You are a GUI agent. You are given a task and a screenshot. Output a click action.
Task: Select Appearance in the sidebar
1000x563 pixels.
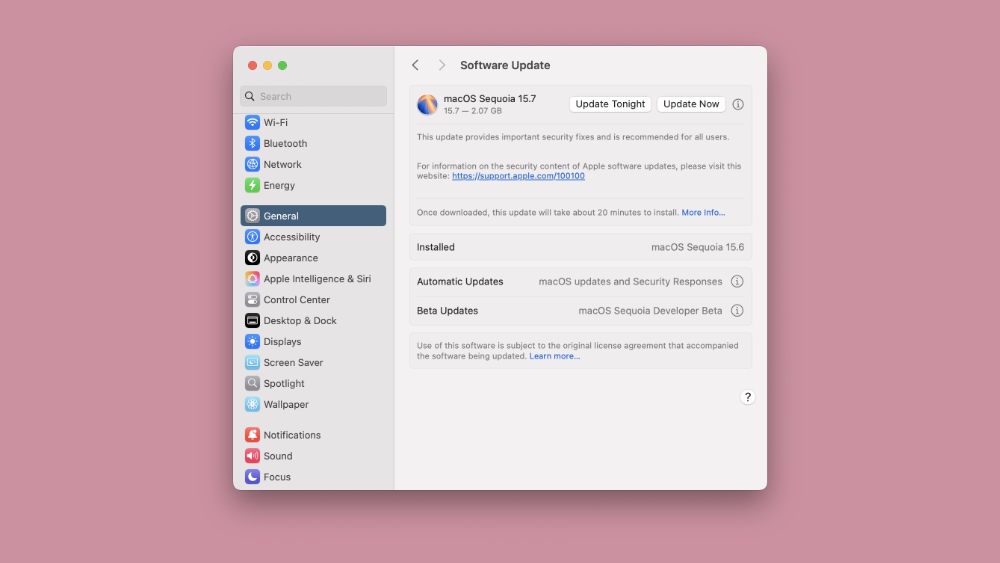[x=290, y=258]
